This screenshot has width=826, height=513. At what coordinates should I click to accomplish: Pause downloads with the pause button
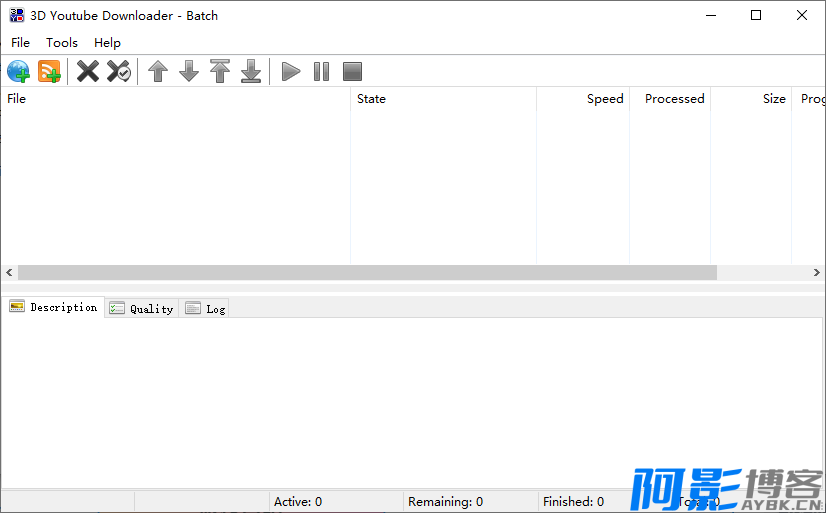(x=321, y=71)
